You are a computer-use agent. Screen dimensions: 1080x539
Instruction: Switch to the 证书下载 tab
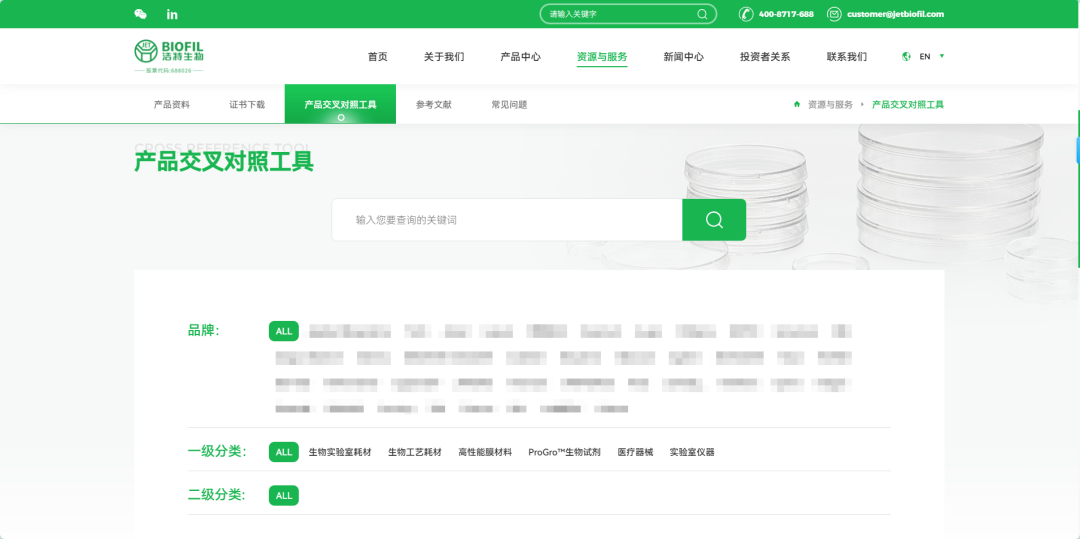click(x=247, y=105)
